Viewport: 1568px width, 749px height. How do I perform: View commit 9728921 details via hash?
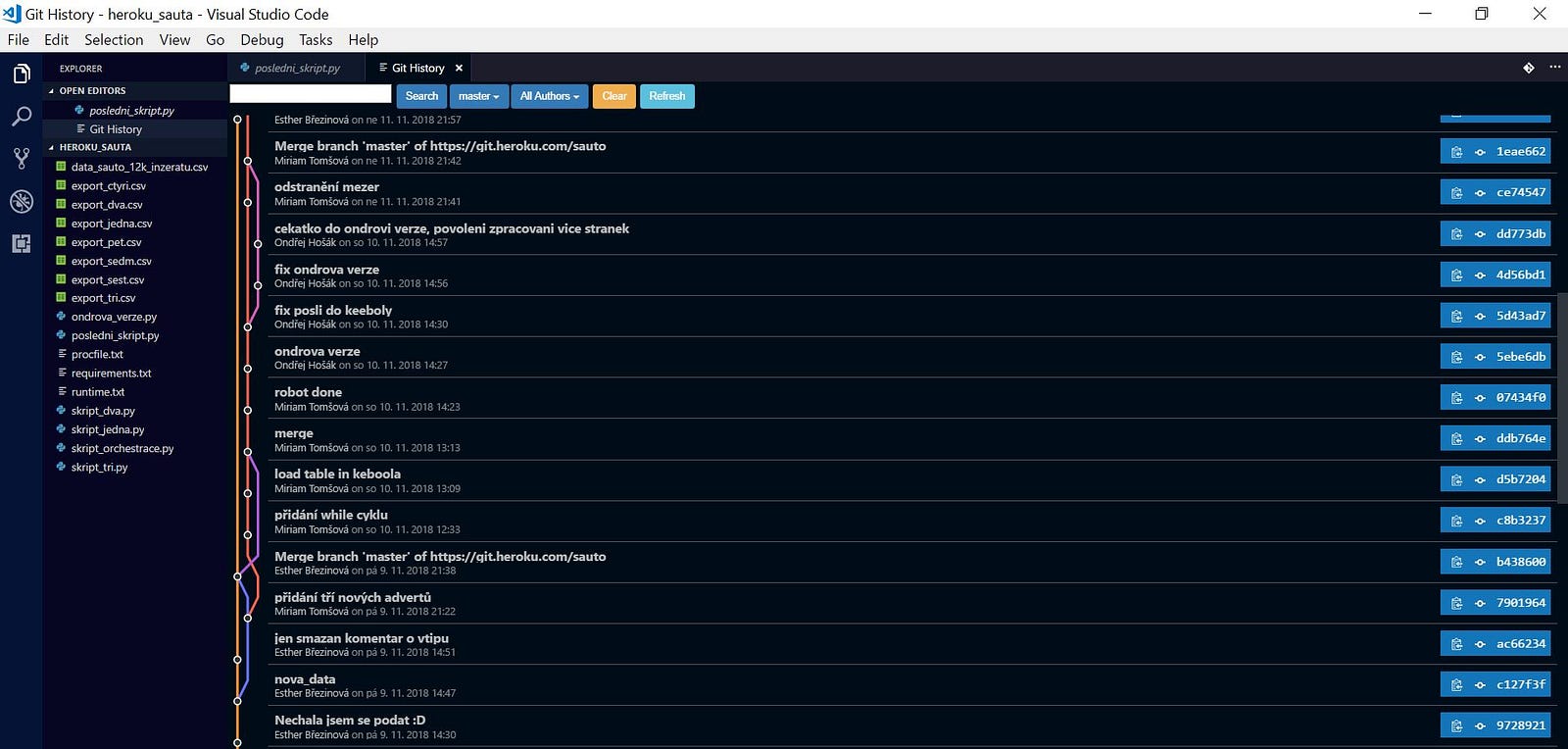coord(1520,726)
